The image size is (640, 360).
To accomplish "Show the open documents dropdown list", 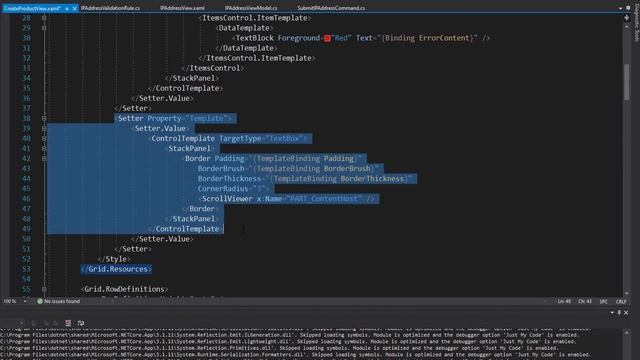I will click(620, 8).
